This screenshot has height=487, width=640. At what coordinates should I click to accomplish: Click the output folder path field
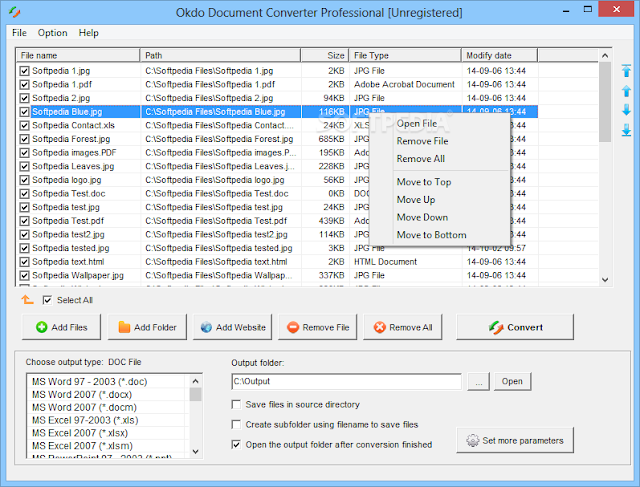347,381
